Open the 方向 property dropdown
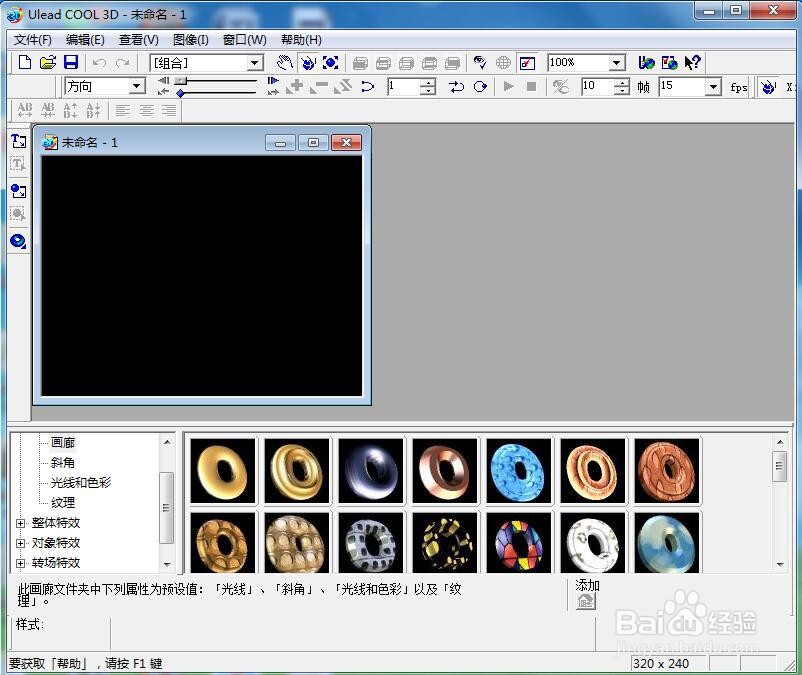Viewport: 802px width, 675px height. click(x=136, y=86)
